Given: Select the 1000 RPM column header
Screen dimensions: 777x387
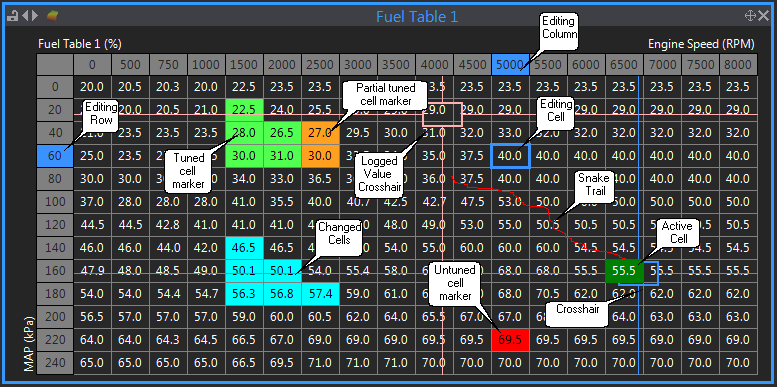Looking at the screenshot, I should (x=207, y=65).
